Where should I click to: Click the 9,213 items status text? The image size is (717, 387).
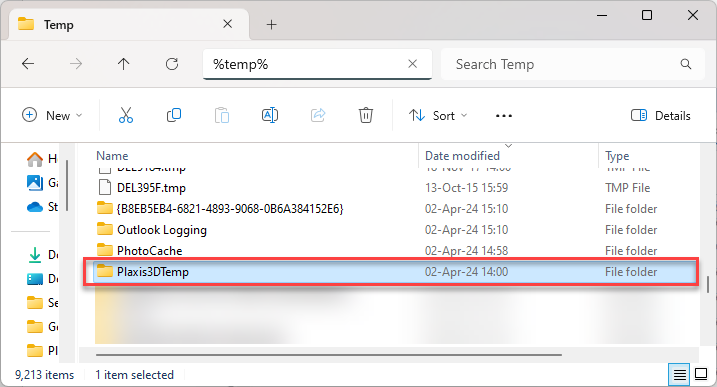[44, 375]
